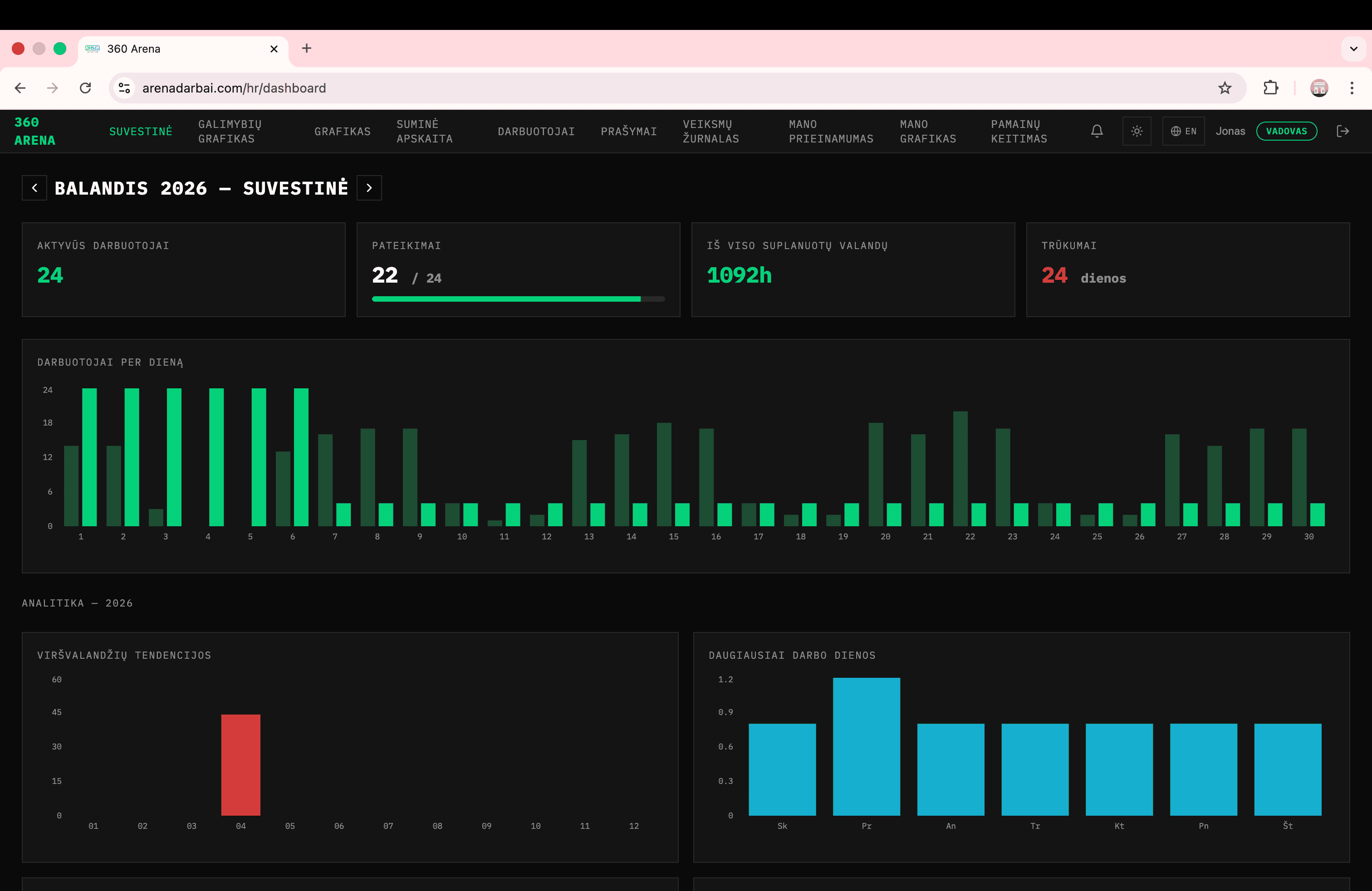Click the site permissions icon in address bar

(x=124, y=88)
